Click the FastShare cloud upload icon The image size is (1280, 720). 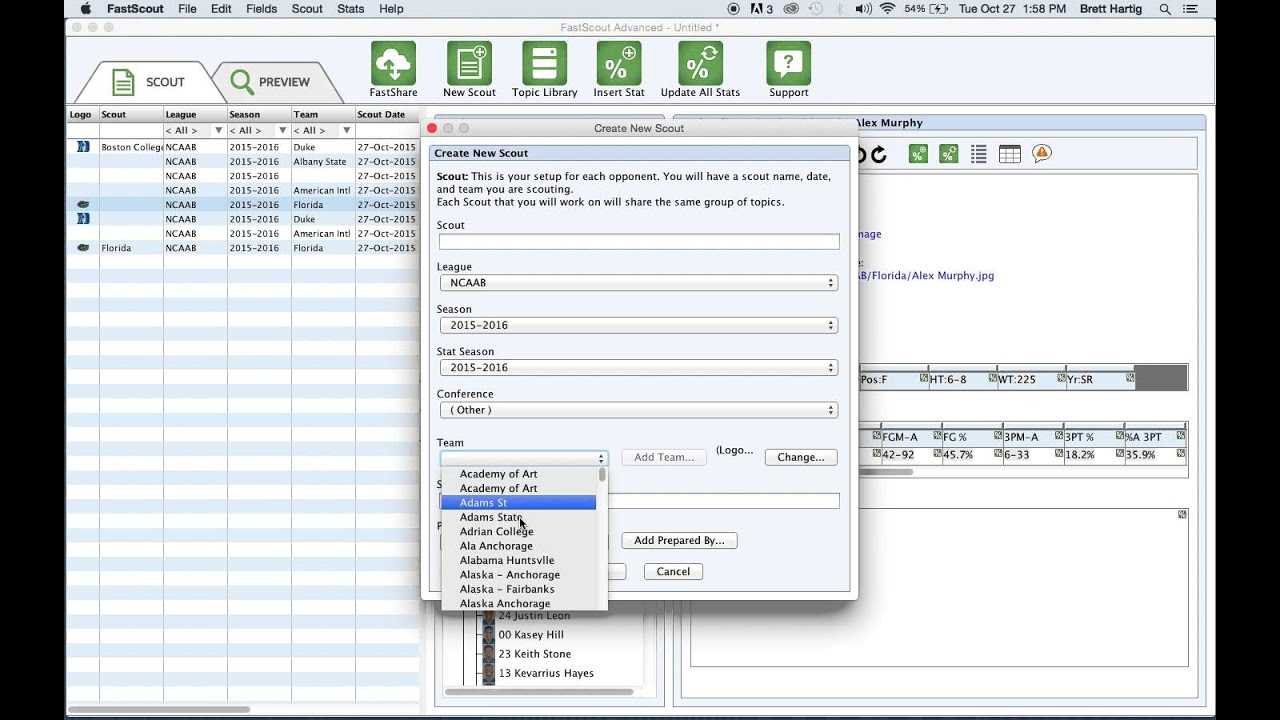[x=393, y=63]
